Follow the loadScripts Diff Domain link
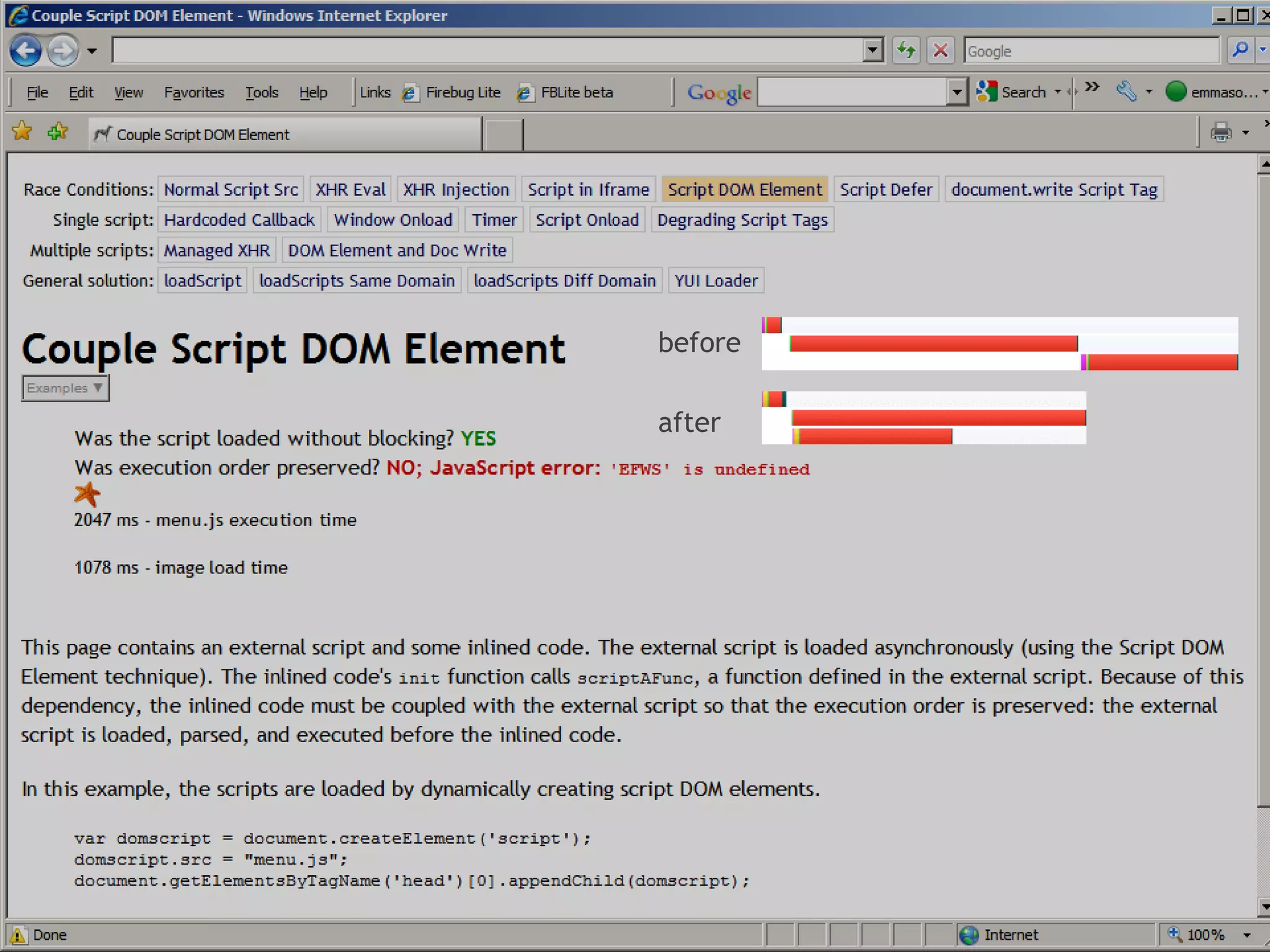 coord(564,281)
